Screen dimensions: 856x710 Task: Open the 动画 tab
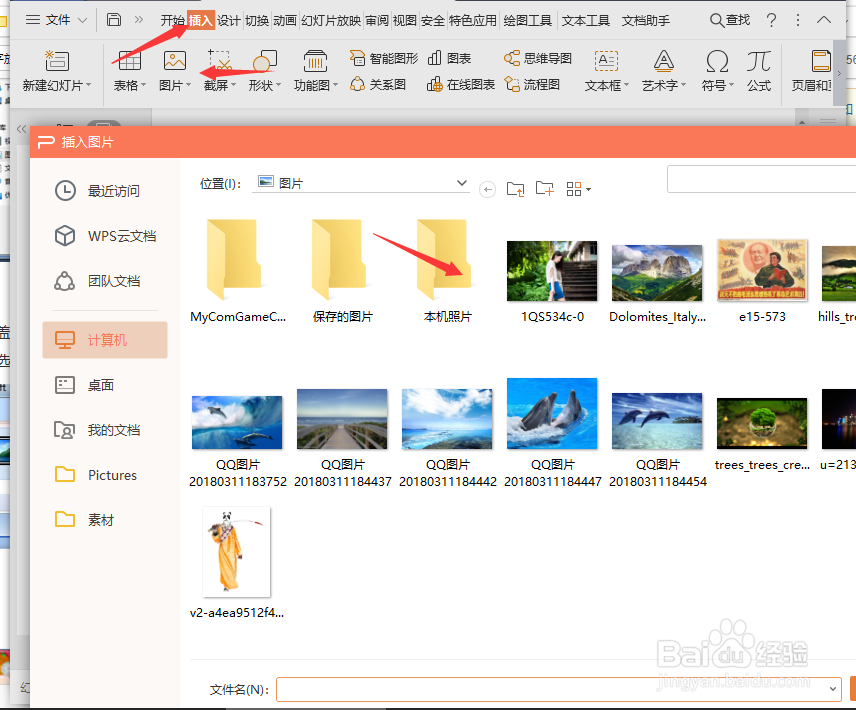(285, 21)
